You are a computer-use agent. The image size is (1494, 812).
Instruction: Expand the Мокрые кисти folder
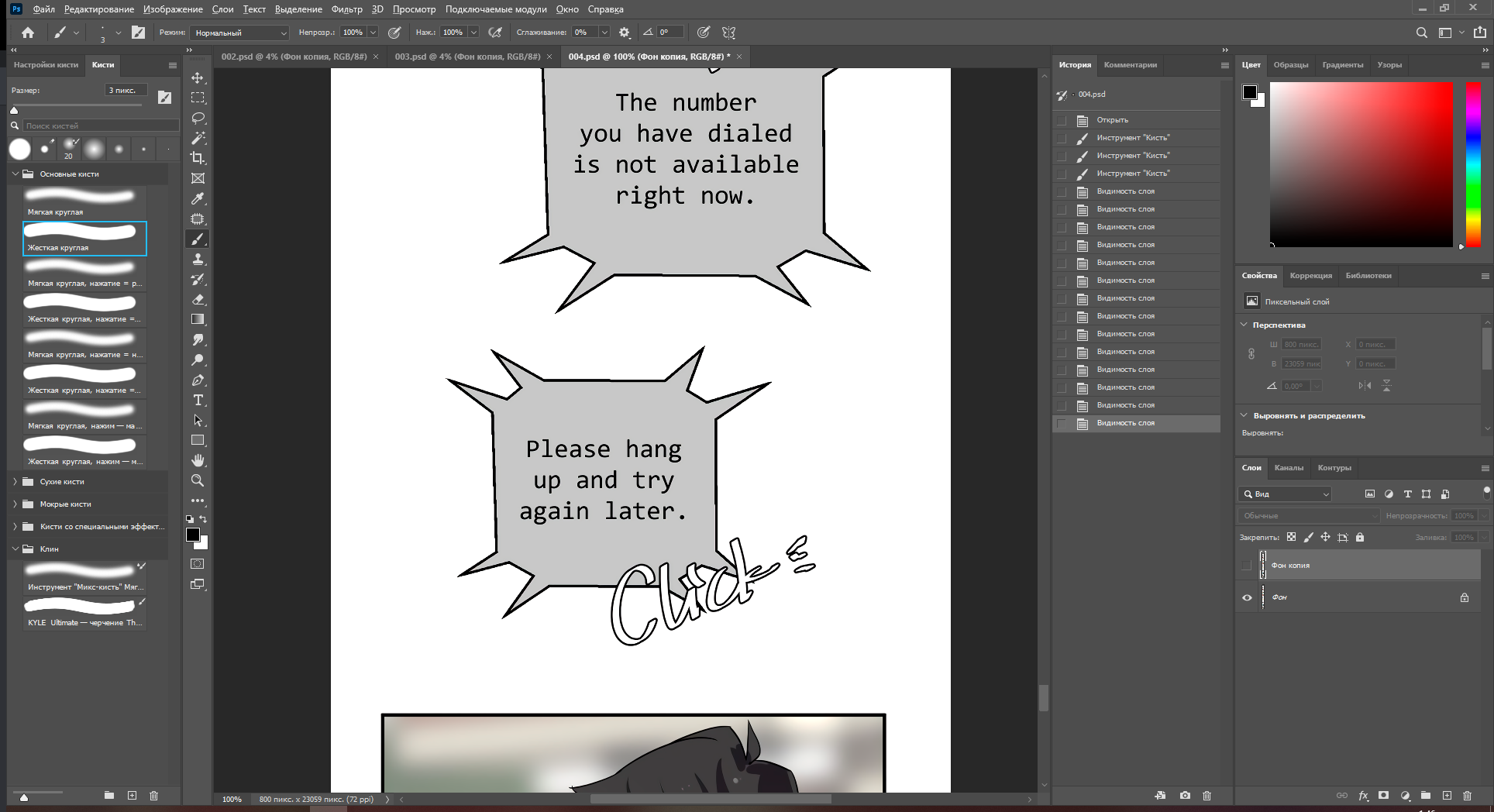tap(15, 504)
